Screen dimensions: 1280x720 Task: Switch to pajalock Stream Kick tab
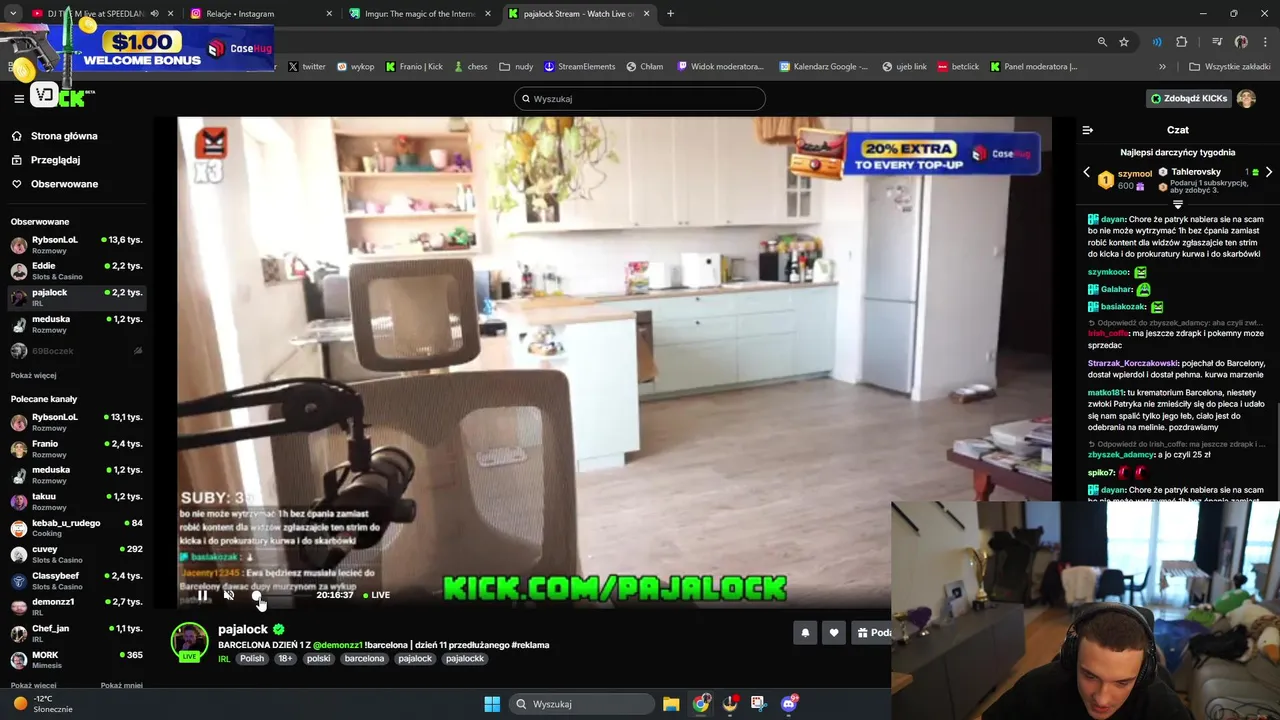580,14
